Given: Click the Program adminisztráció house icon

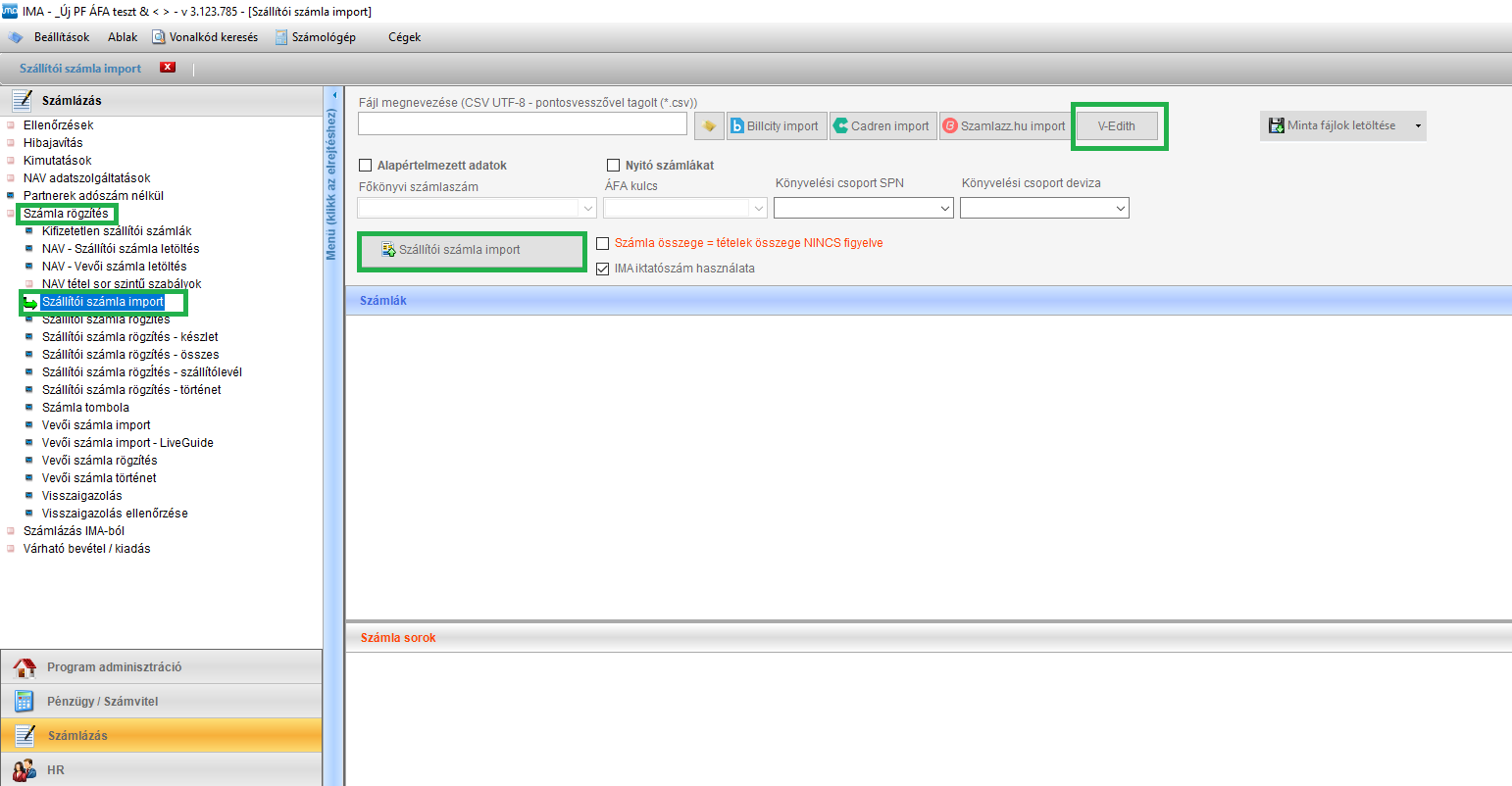Looking at the screenshot, I should [x=25, y=667].
